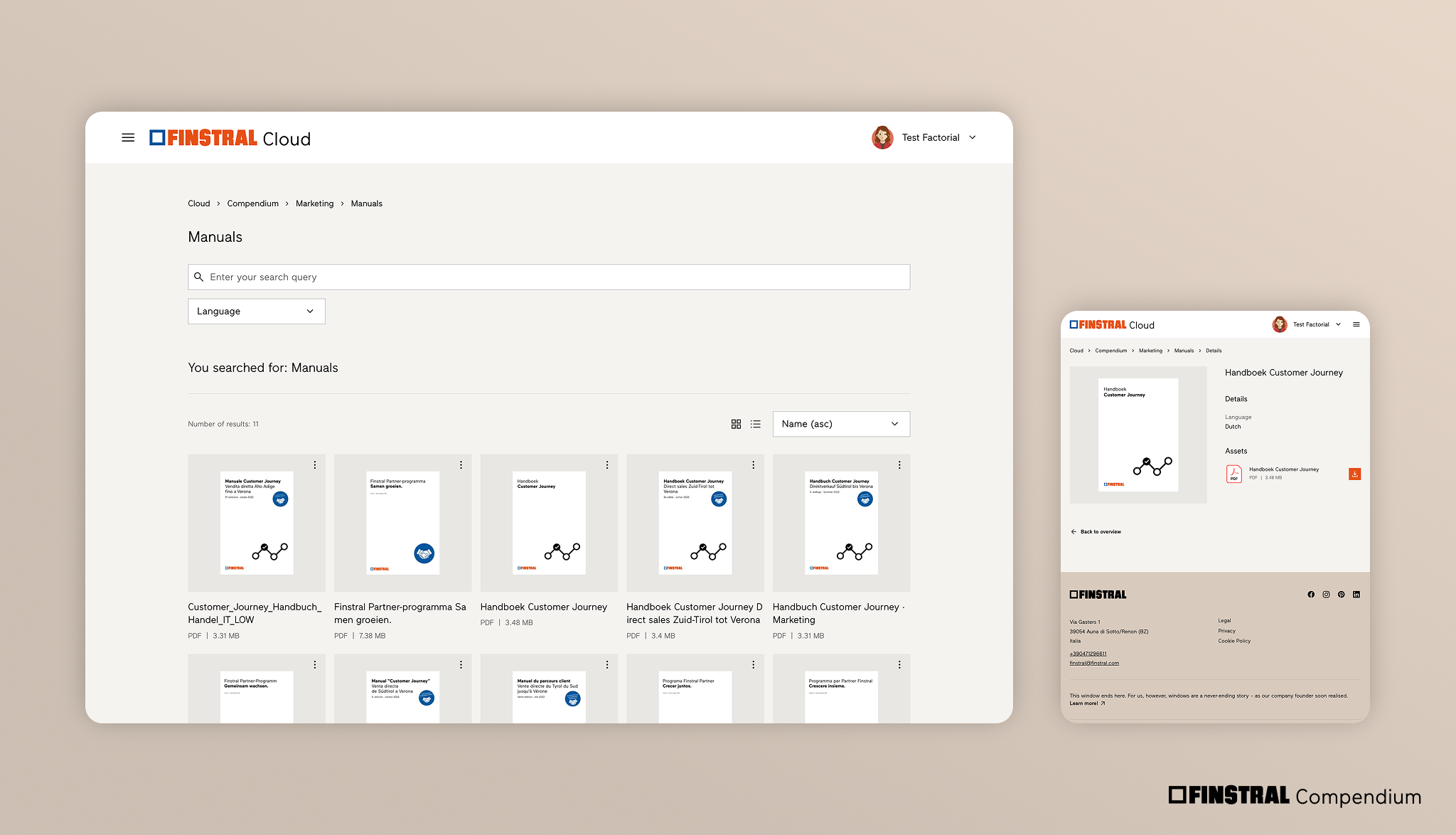1456x835 pixels.
Task: Open Handboek Customer Journey thumbnail in grid
Action: pyautogui.click(x=549, y=523)
